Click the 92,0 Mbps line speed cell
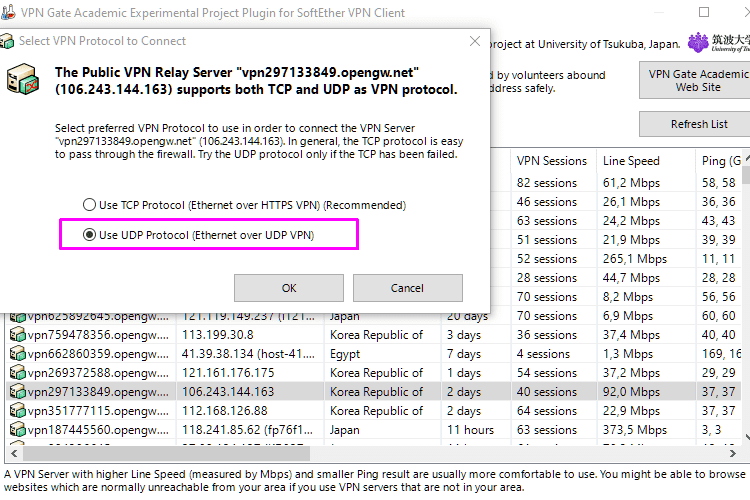750x500 pixels. 631,392
